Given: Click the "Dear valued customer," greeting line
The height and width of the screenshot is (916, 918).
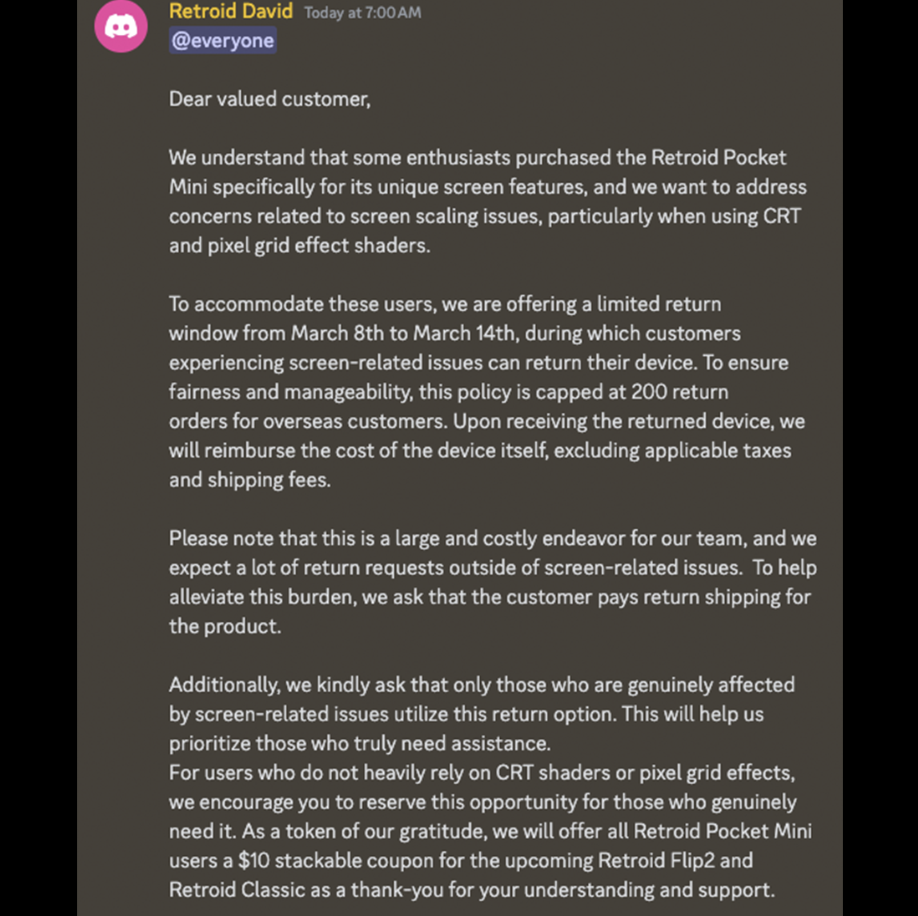Looking at the screenshot, I should (269, 99).
